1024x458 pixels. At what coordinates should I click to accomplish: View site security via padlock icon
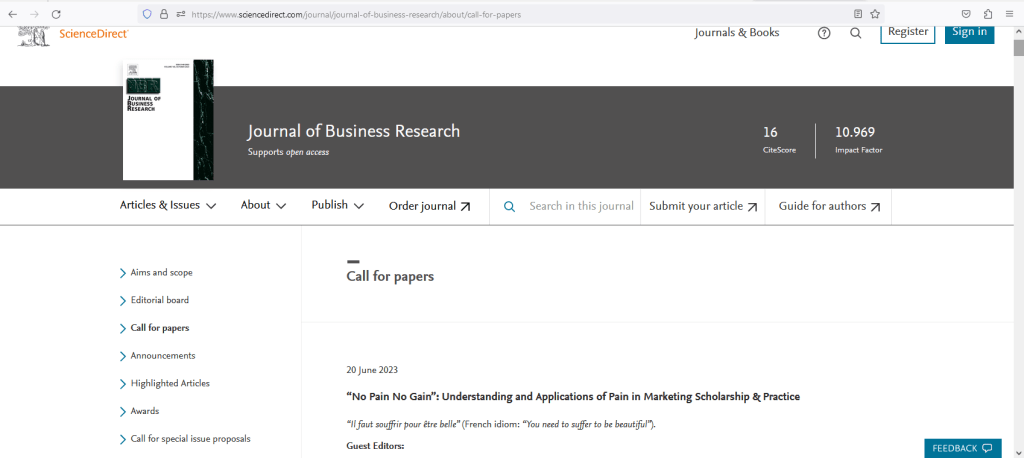pyautogui.click(x=164, y=14)
